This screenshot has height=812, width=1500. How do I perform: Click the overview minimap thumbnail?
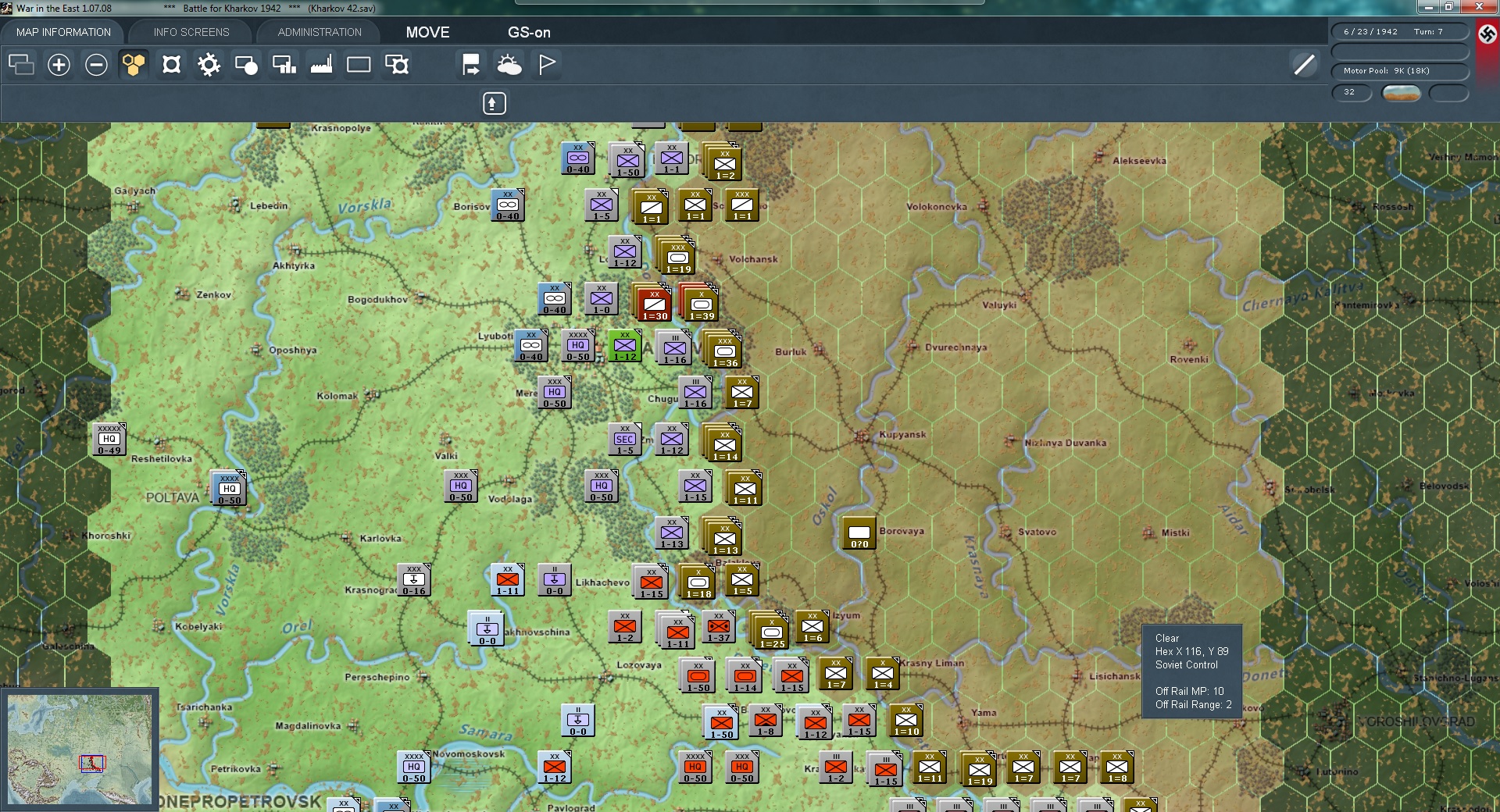coord(79,750)
